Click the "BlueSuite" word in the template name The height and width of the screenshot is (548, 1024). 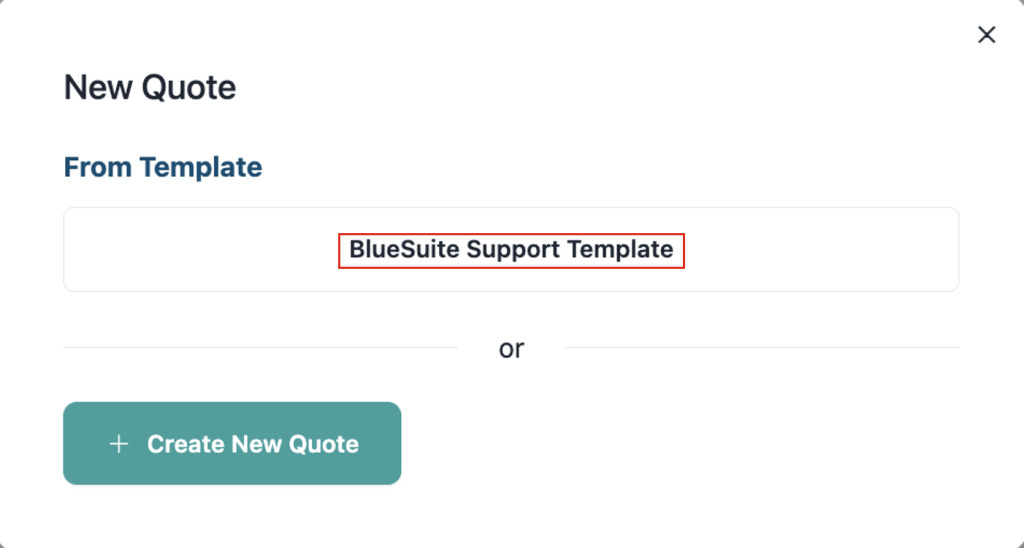[404, 250]
